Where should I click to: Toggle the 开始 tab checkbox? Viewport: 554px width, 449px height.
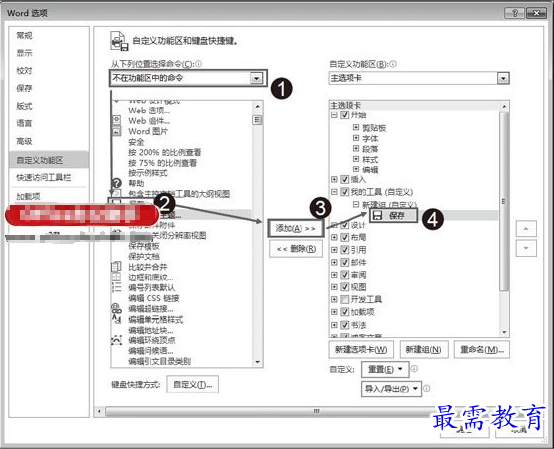click(x=344, y=115)
